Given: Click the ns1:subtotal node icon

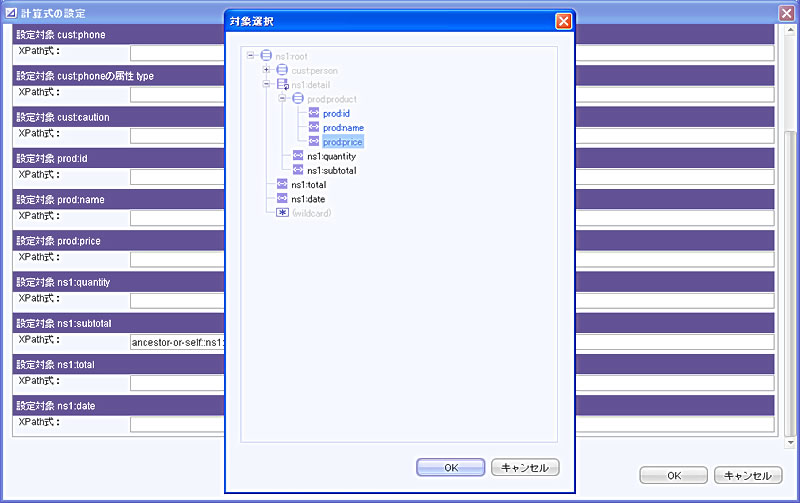Looking at the screenshot, I should click(298, 170).
